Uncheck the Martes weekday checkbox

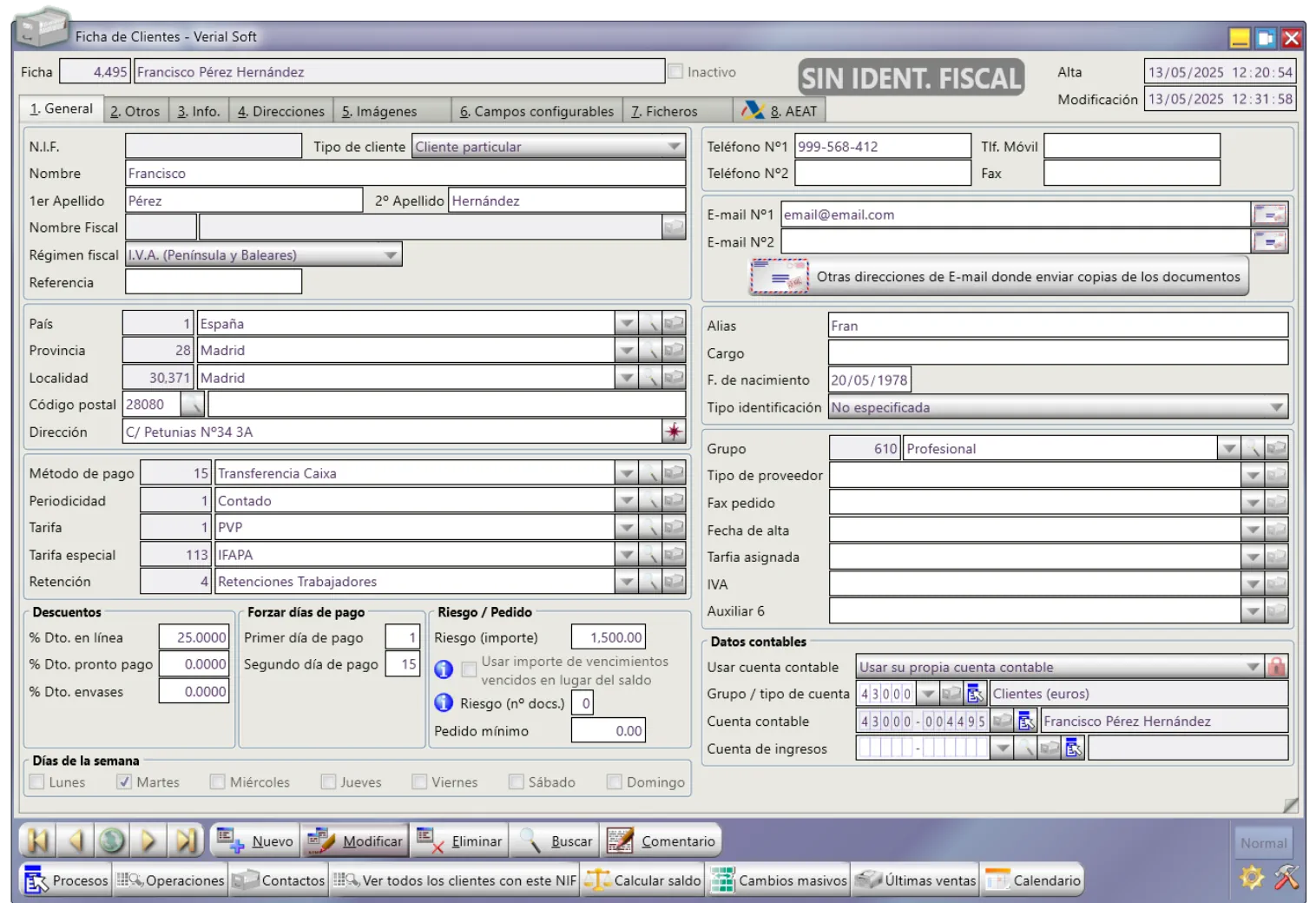pos(124,782)
